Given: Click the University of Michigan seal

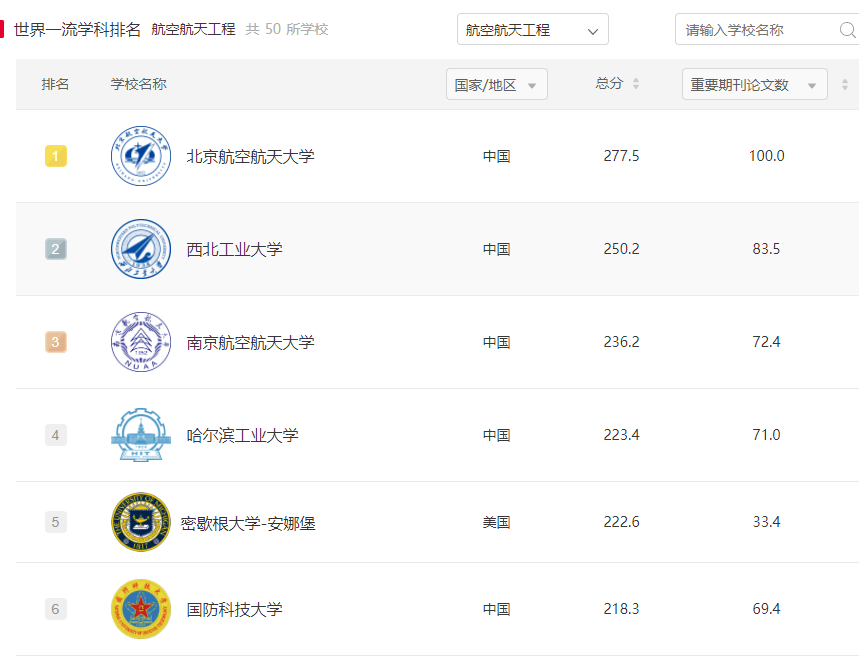Looking at the screenshot, I should click(141, 522).
